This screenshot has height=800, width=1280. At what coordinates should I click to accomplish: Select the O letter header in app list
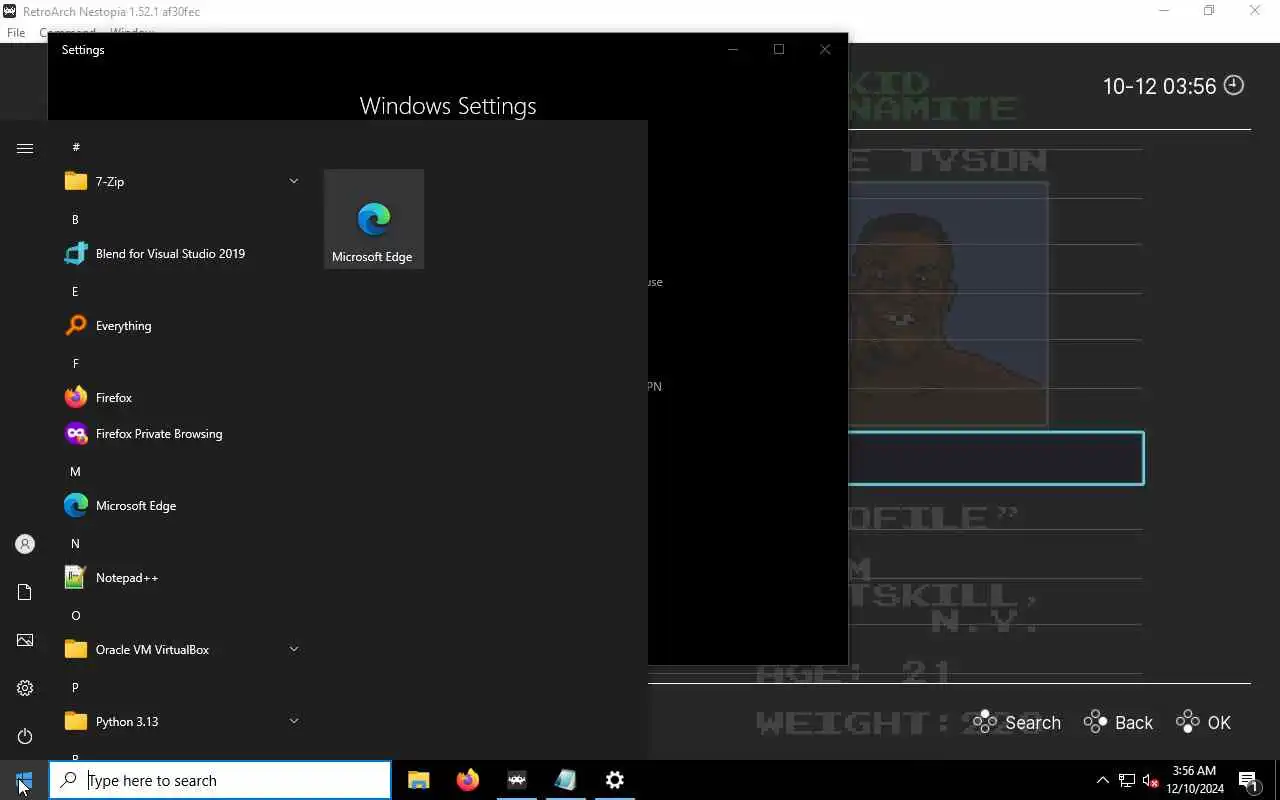pos(75,615)
